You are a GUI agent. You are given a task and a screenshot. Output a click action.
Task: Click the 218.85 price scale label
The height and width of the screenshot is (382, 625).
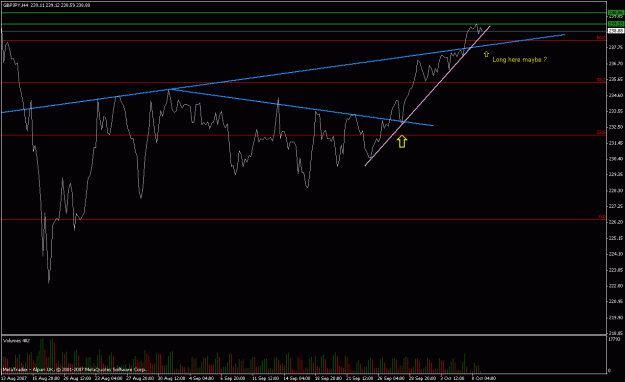[x=616, y=333]
